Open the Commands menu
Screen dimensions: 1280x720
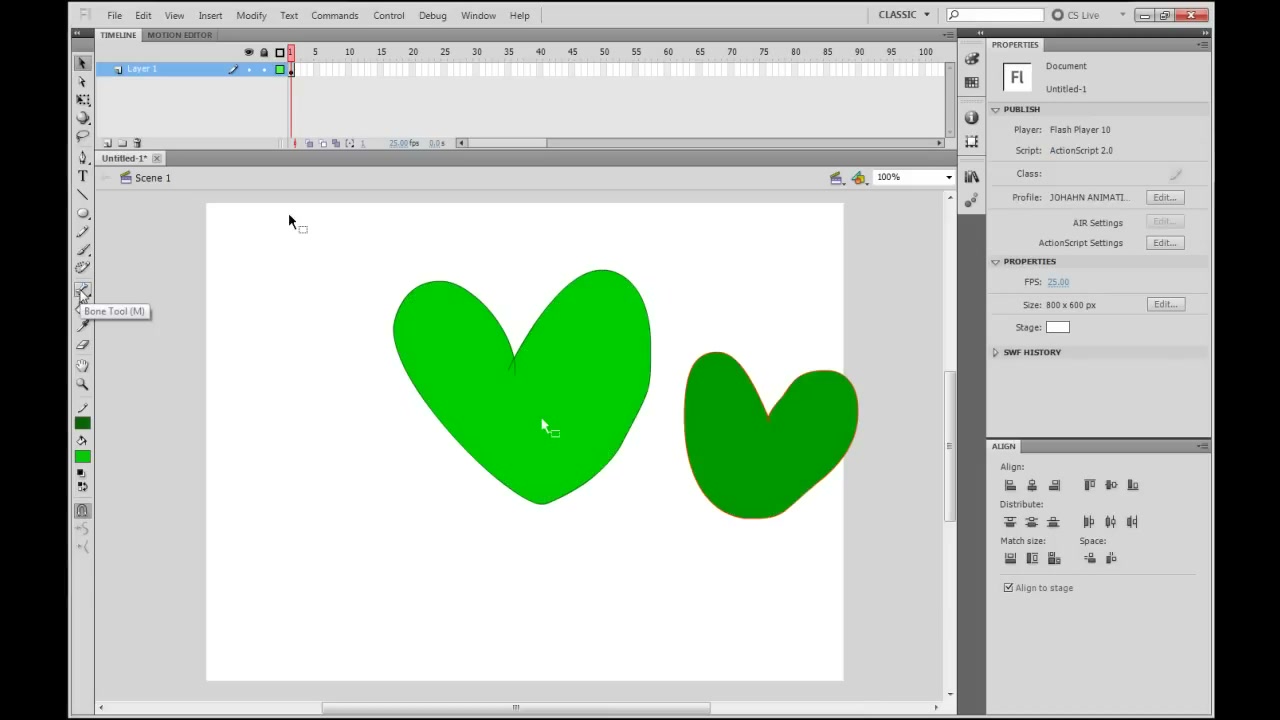click(334, 15)
